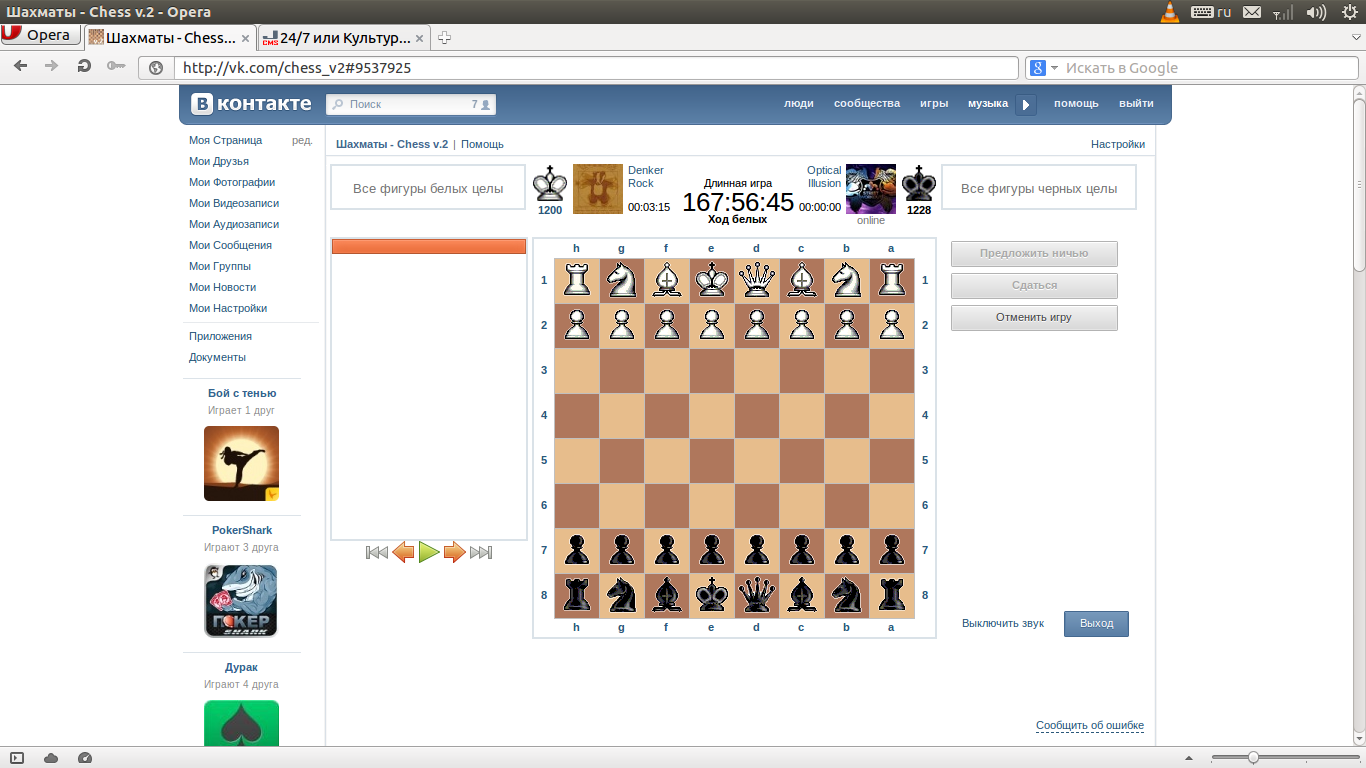Open the Opera main menu
Image resolution: width=1366 pixels, height=768 pixels.
(x=39, y=36)
